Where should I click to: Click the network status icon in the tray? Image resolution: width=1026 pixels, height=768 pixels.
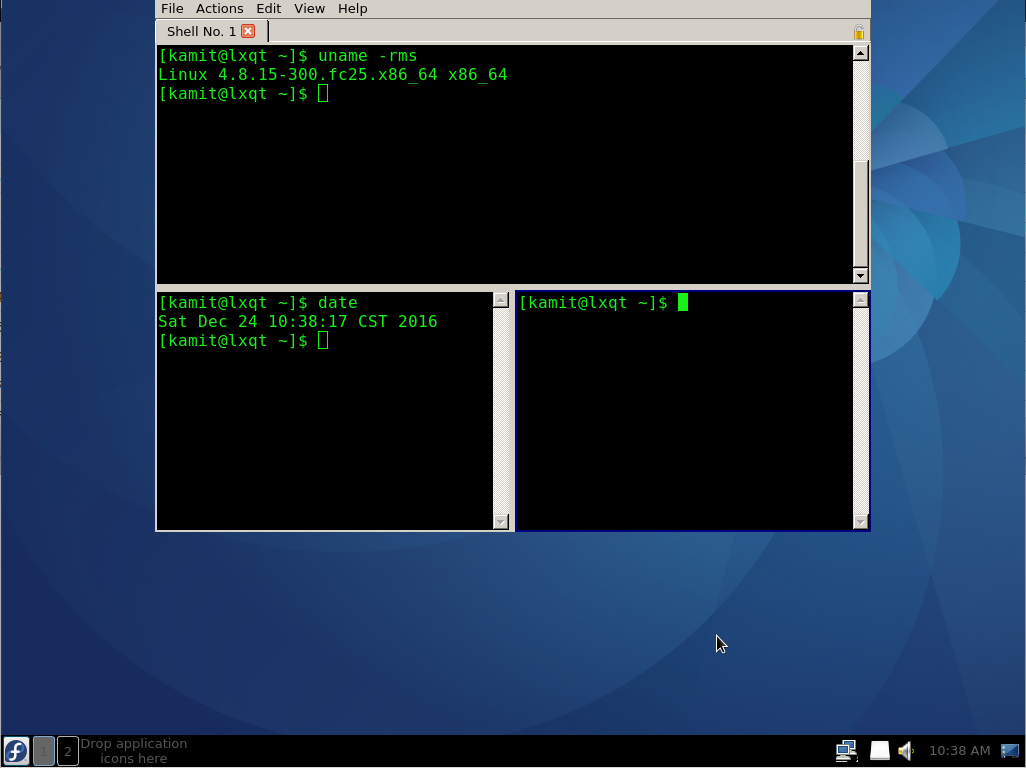point(847,750)
